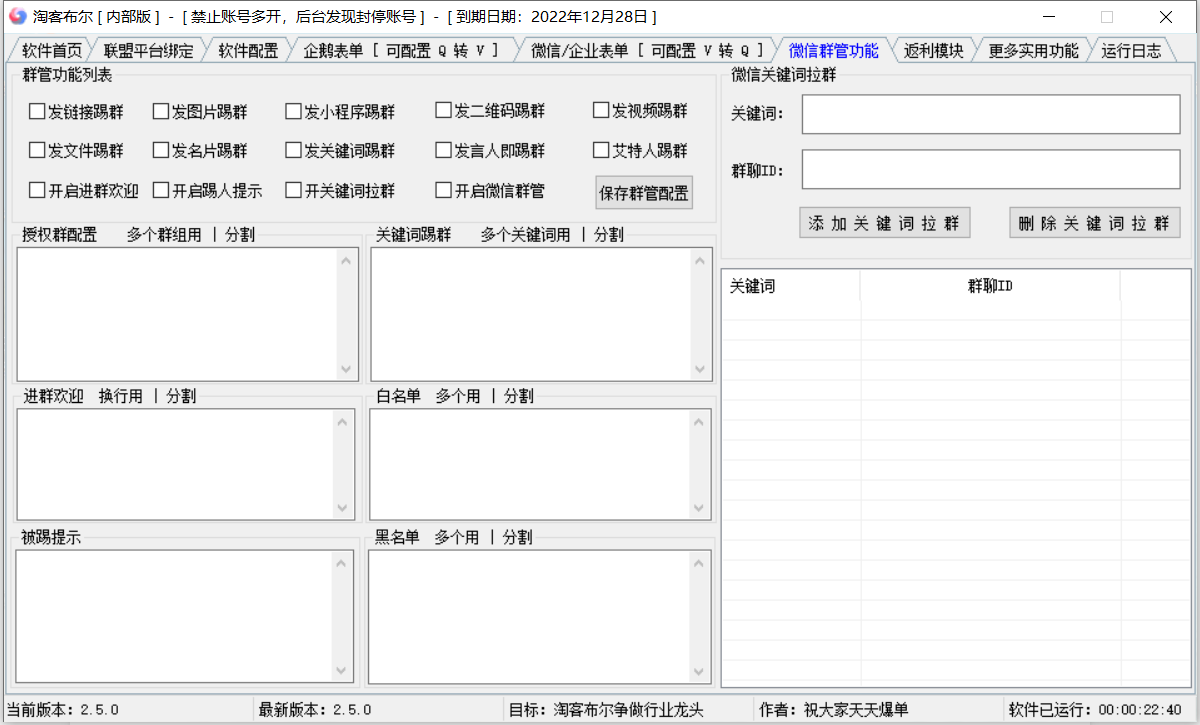Click inside the 黑名单 text area

(x=528, y=617)
